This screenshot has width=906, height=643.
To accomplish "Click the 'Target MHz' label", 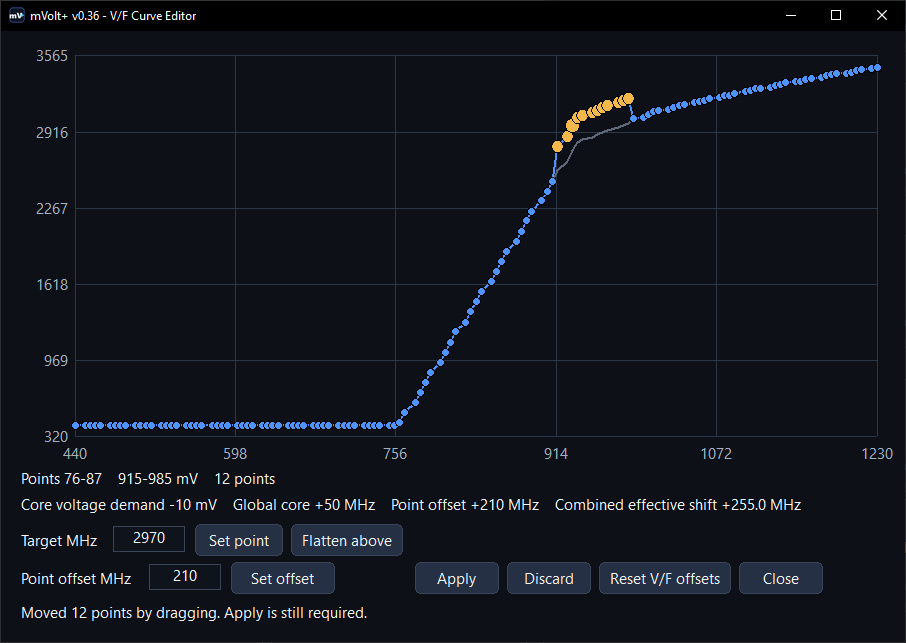I will pos(59,541).
